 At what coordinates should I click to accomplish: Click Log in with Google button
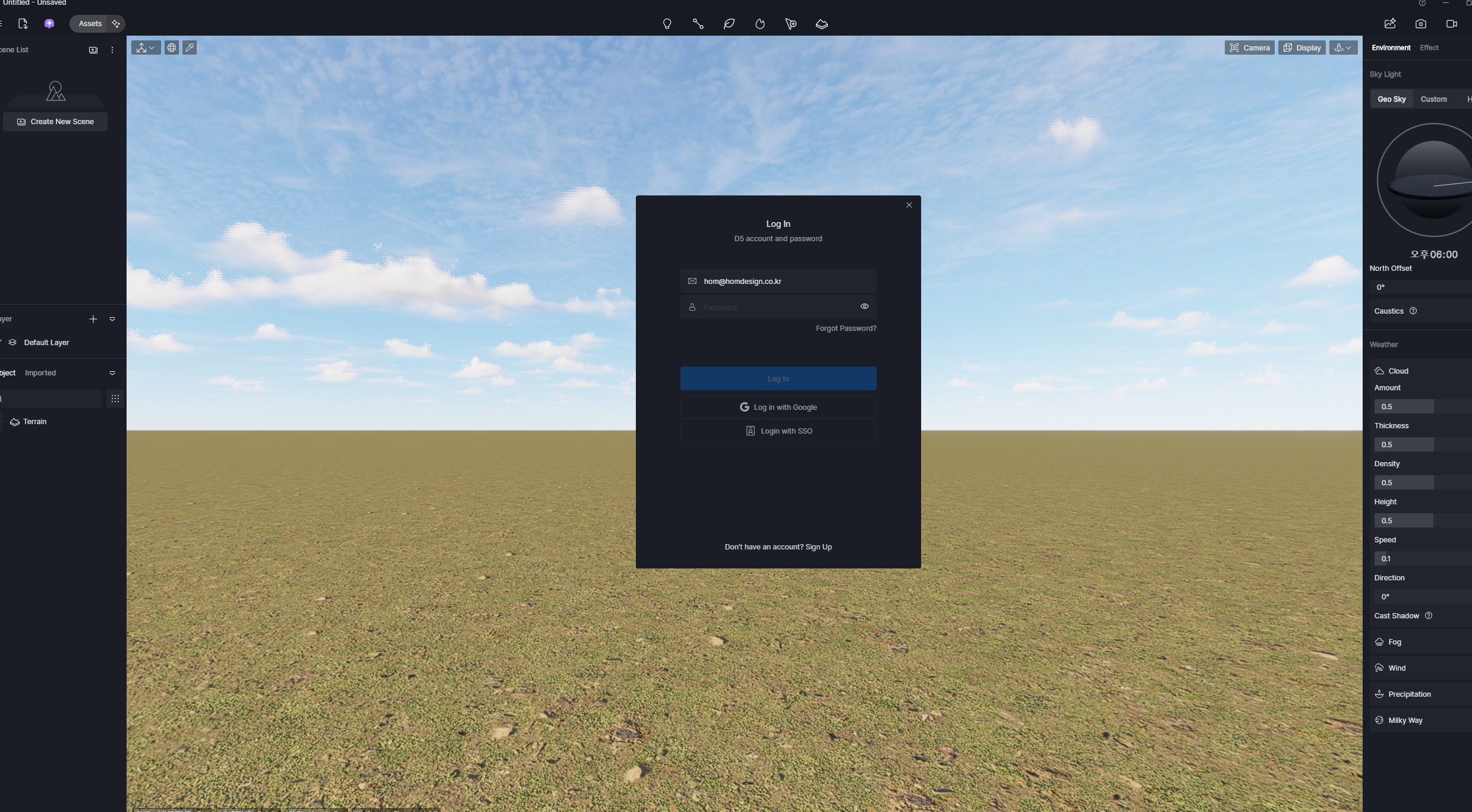(x=778, y=407)
